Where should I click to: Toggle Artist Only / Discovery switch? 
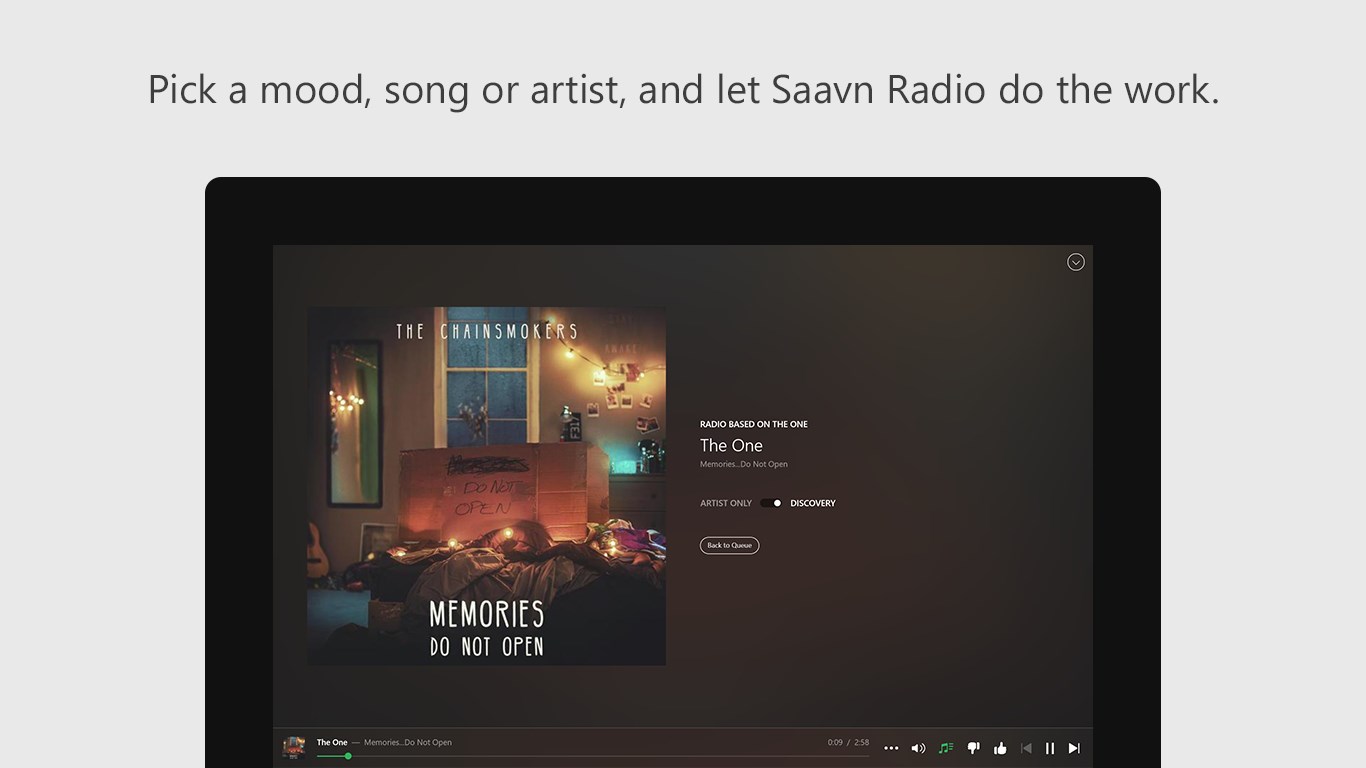pos(771,503)
